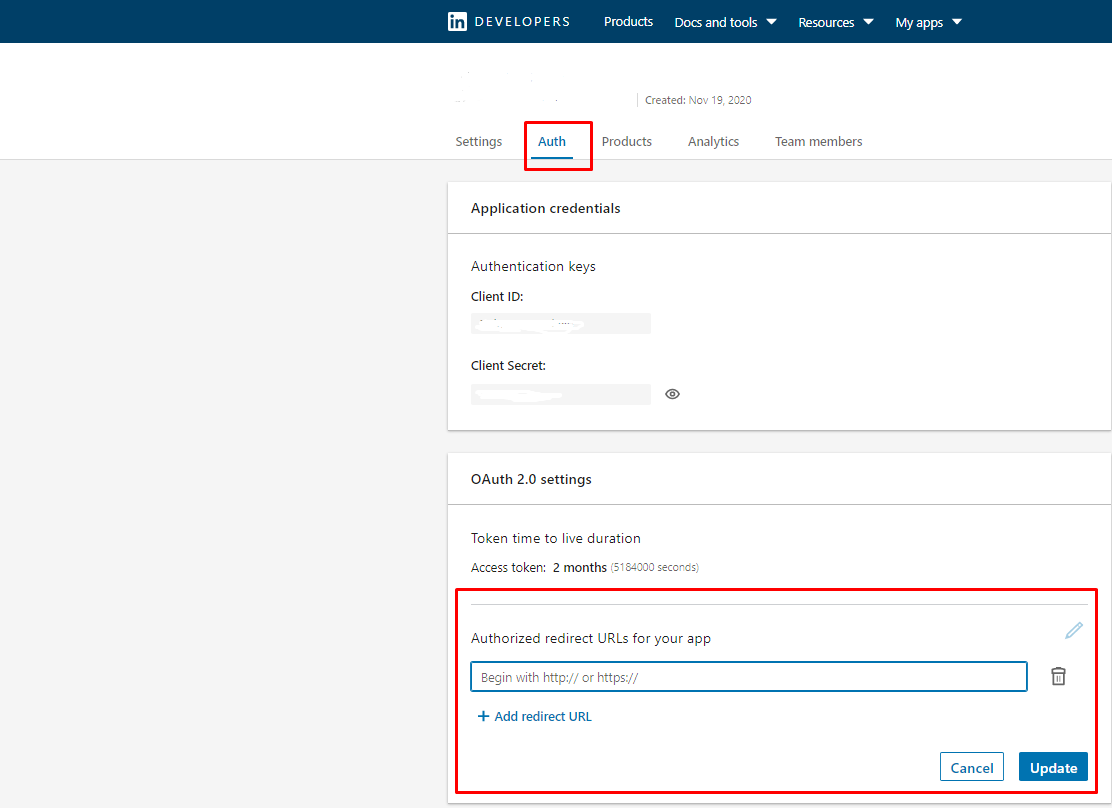Click the OAuth 2.0 settings heading
The height and width of the screenshot is (808, 1112).
click(531, 479)
